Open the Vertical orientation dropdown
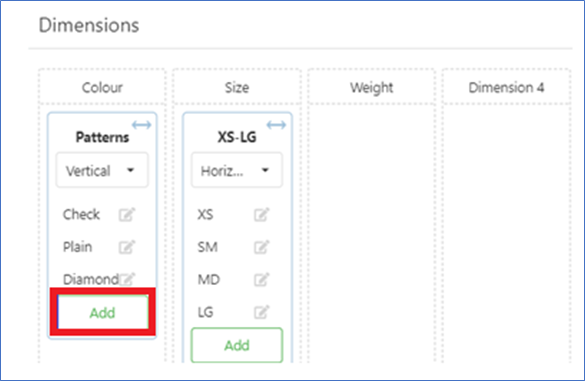The height and width of the screenshot is (381, 585). click(102, 170)
